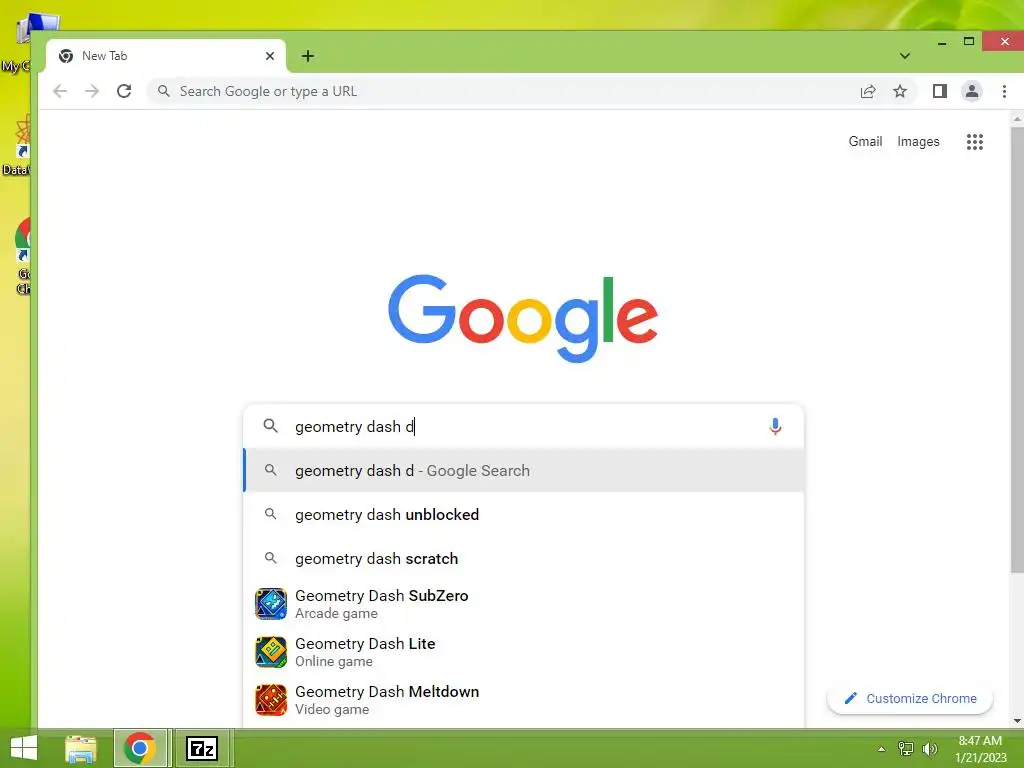
Task: Show hidden system tray icons
Action: coord(882,749)
